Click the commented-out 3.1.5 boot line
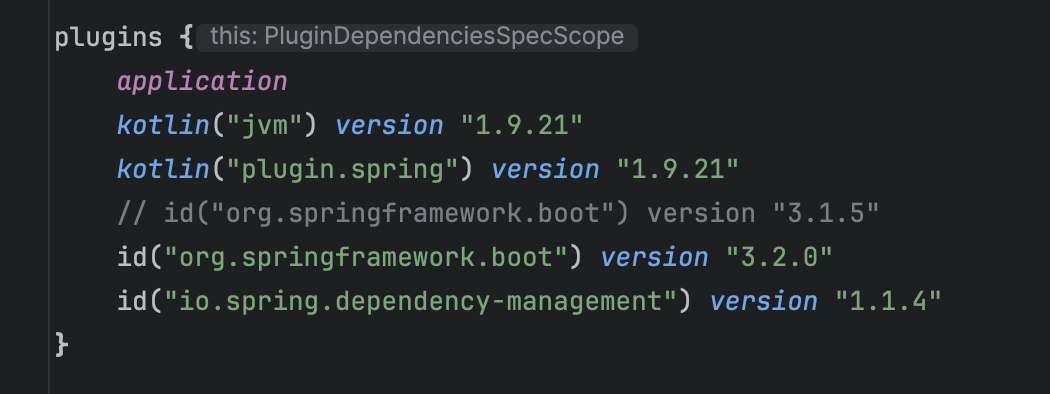Screen dimensions: 1050x394 [x=498, y=214]
